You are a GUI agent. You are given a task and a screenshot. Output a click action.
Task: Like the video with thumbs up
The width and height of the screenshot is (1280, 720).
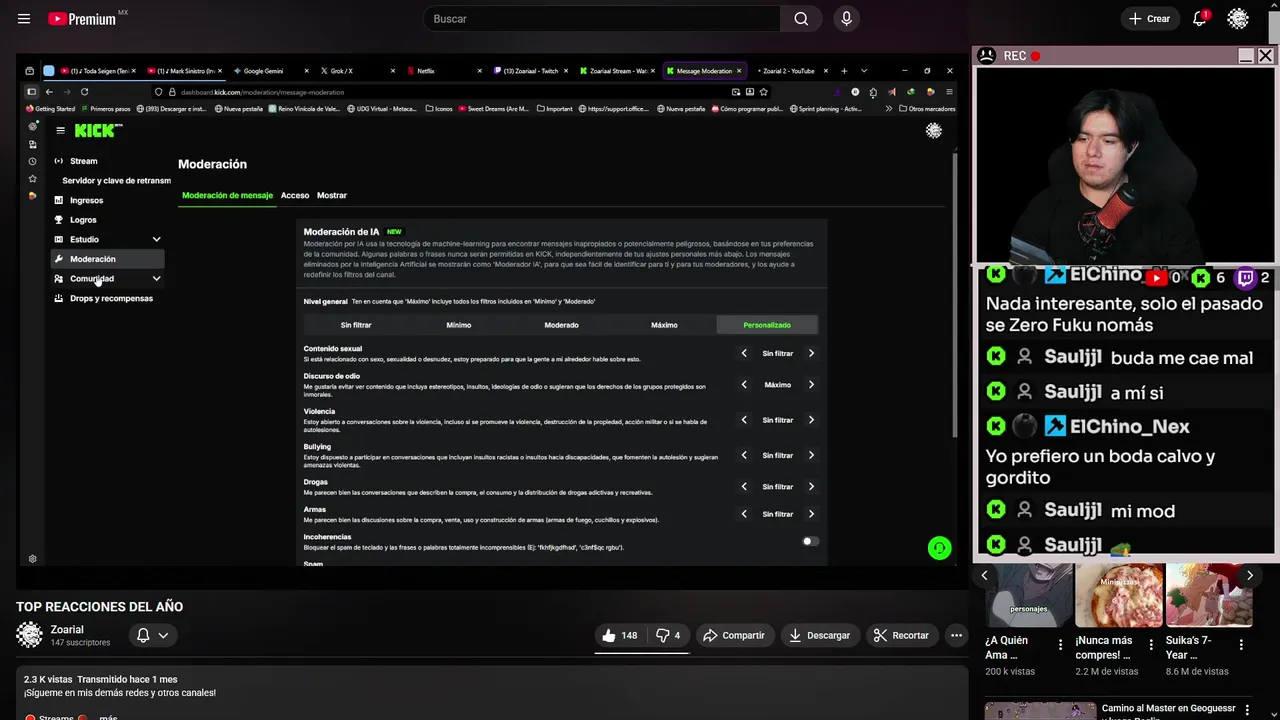coord(620,635)
